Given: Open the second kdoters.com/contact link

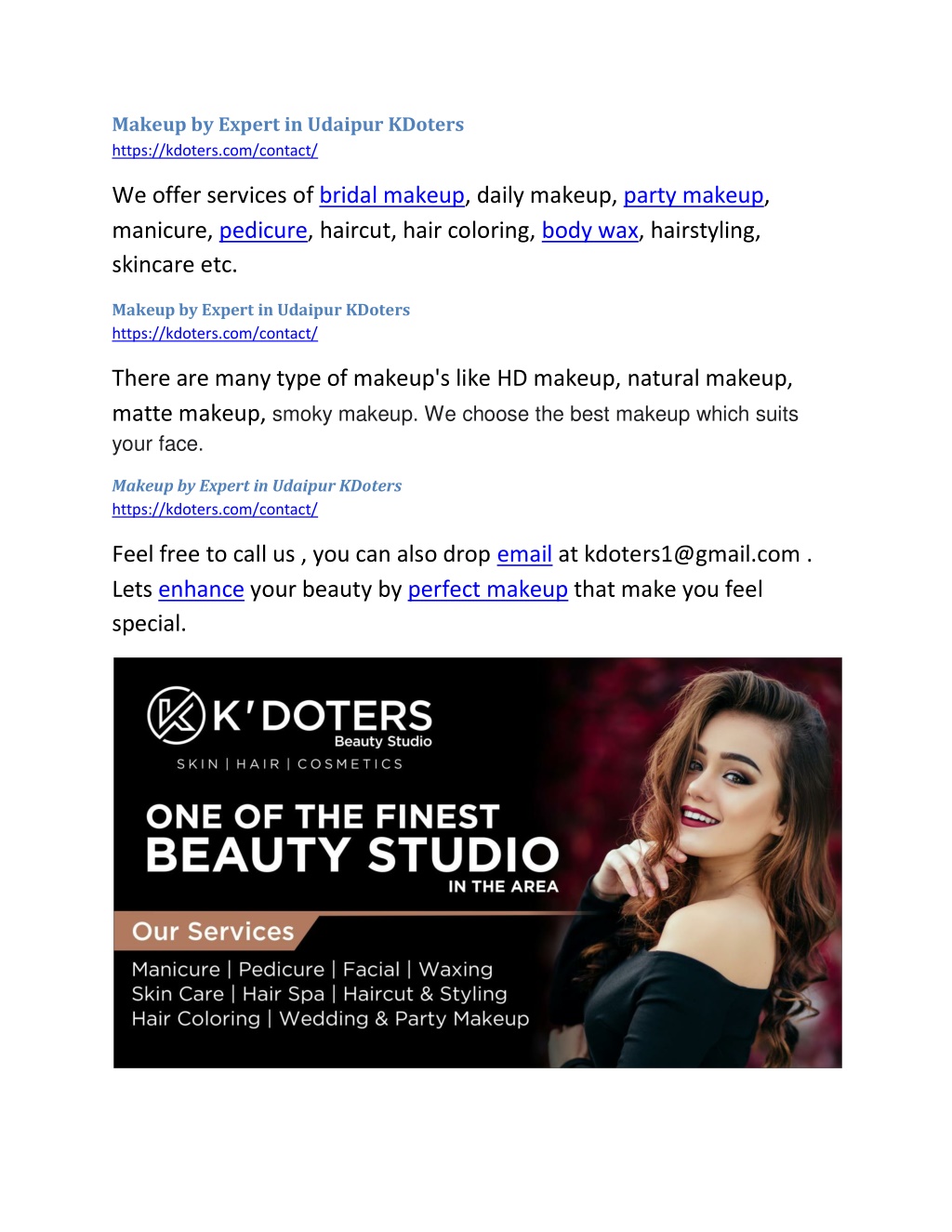Looking at the screenshot, I should click(x=215, y=334).
